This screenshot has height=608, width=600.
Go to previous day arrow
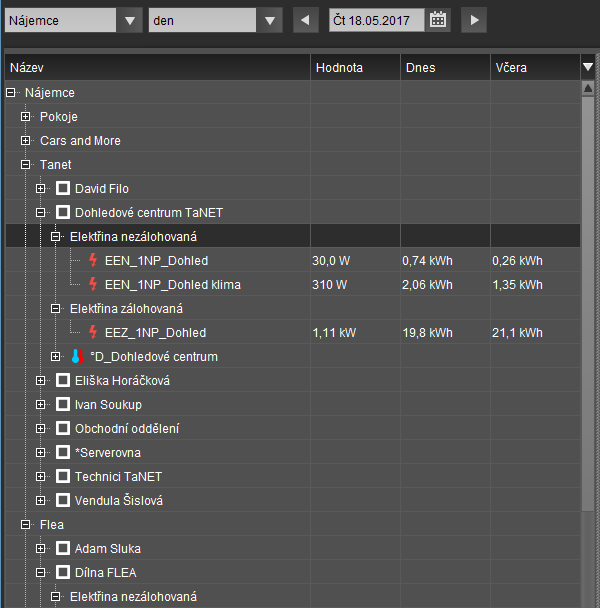304,20
